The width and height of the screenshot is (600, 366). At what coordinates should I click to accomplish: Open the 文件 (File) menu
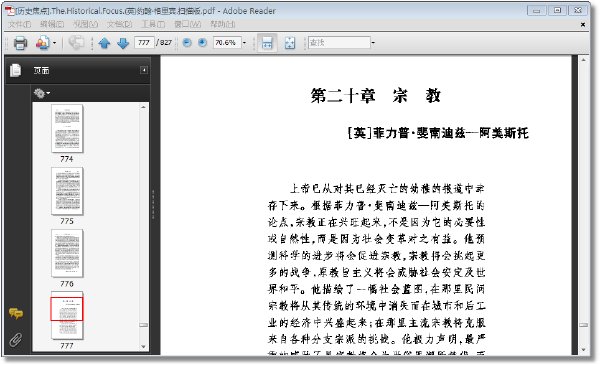20,24
